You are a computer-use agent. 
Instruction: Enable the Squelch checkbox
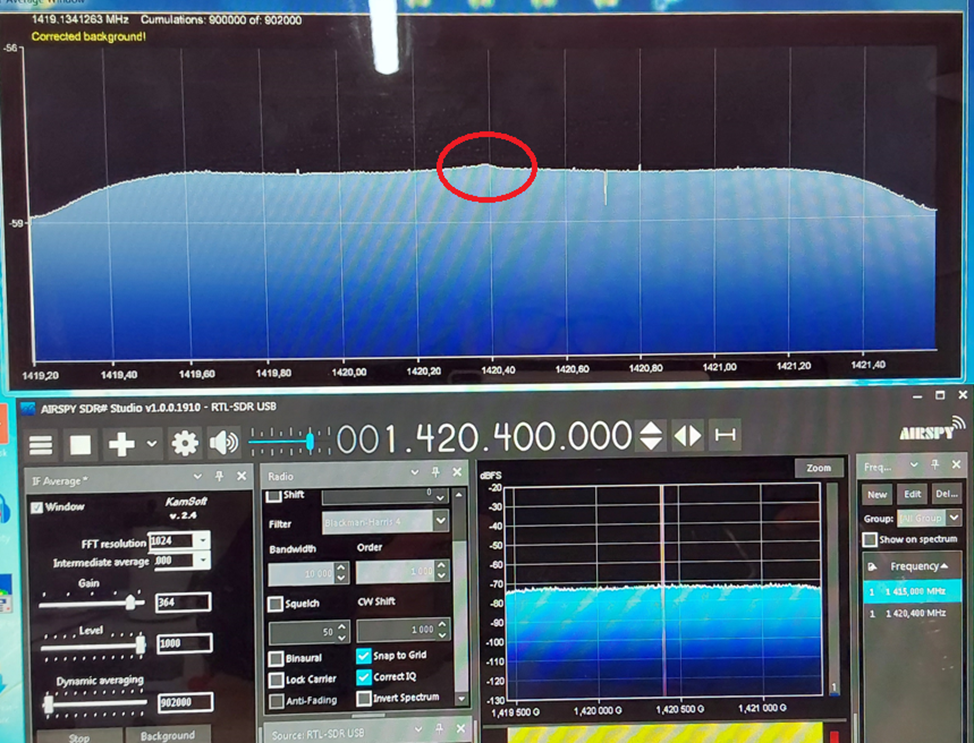tap(275, 604)
